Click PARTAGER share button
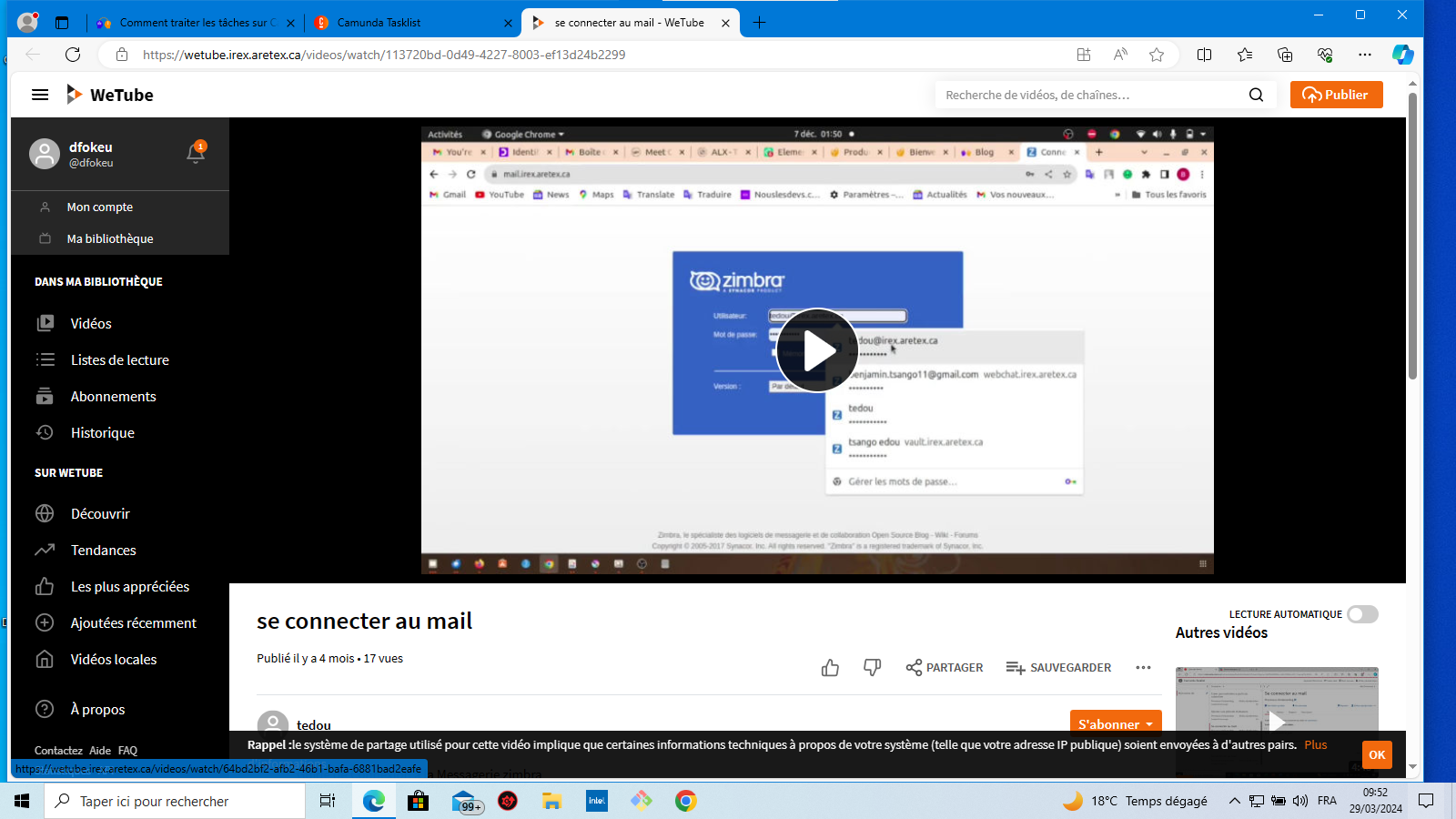Image resolution: width=1456 pixels, height=819 pixels. [x=945, y=668]
